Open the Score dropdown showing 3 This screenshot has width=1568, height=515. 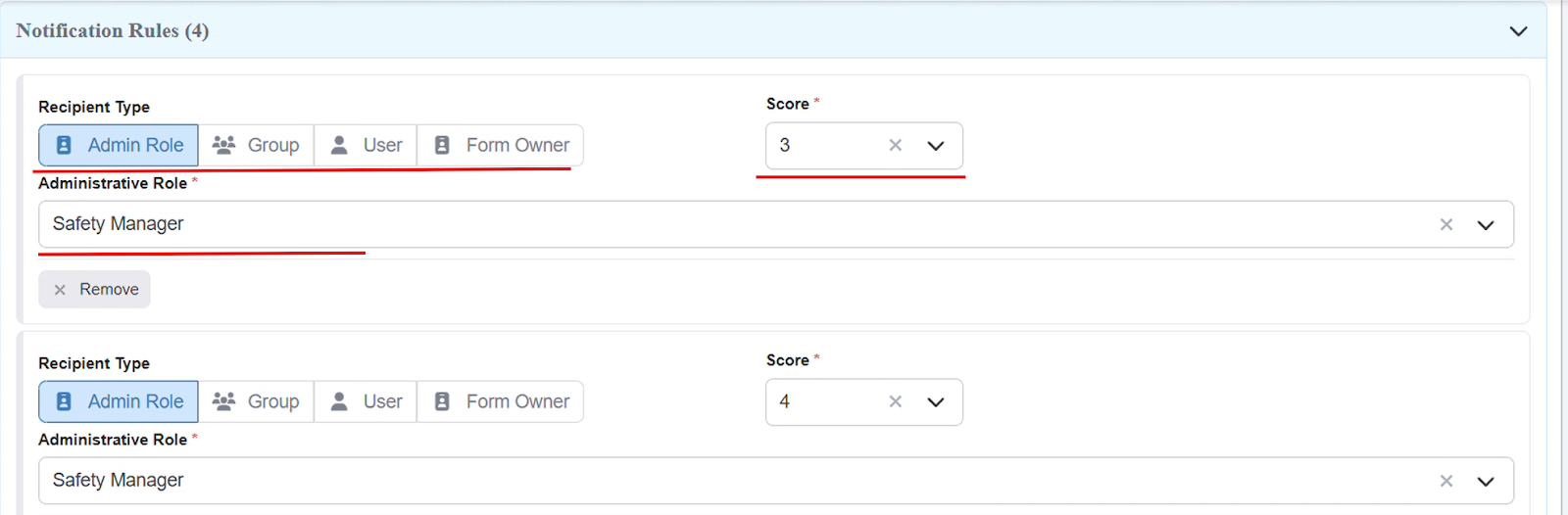click(936, 145)
